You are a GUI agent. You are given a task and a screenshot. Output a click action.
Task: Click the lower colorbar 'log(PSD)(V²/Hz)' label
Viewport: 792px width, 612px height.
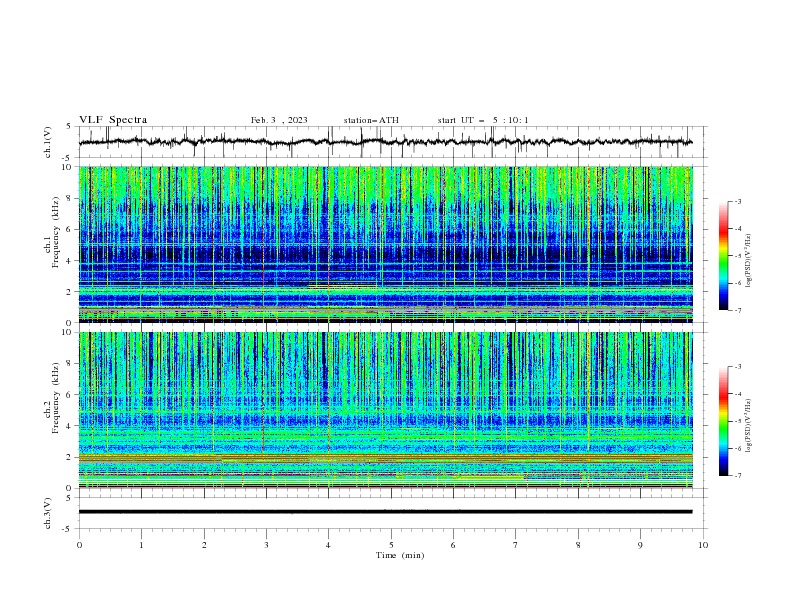(x=749, y=426)
